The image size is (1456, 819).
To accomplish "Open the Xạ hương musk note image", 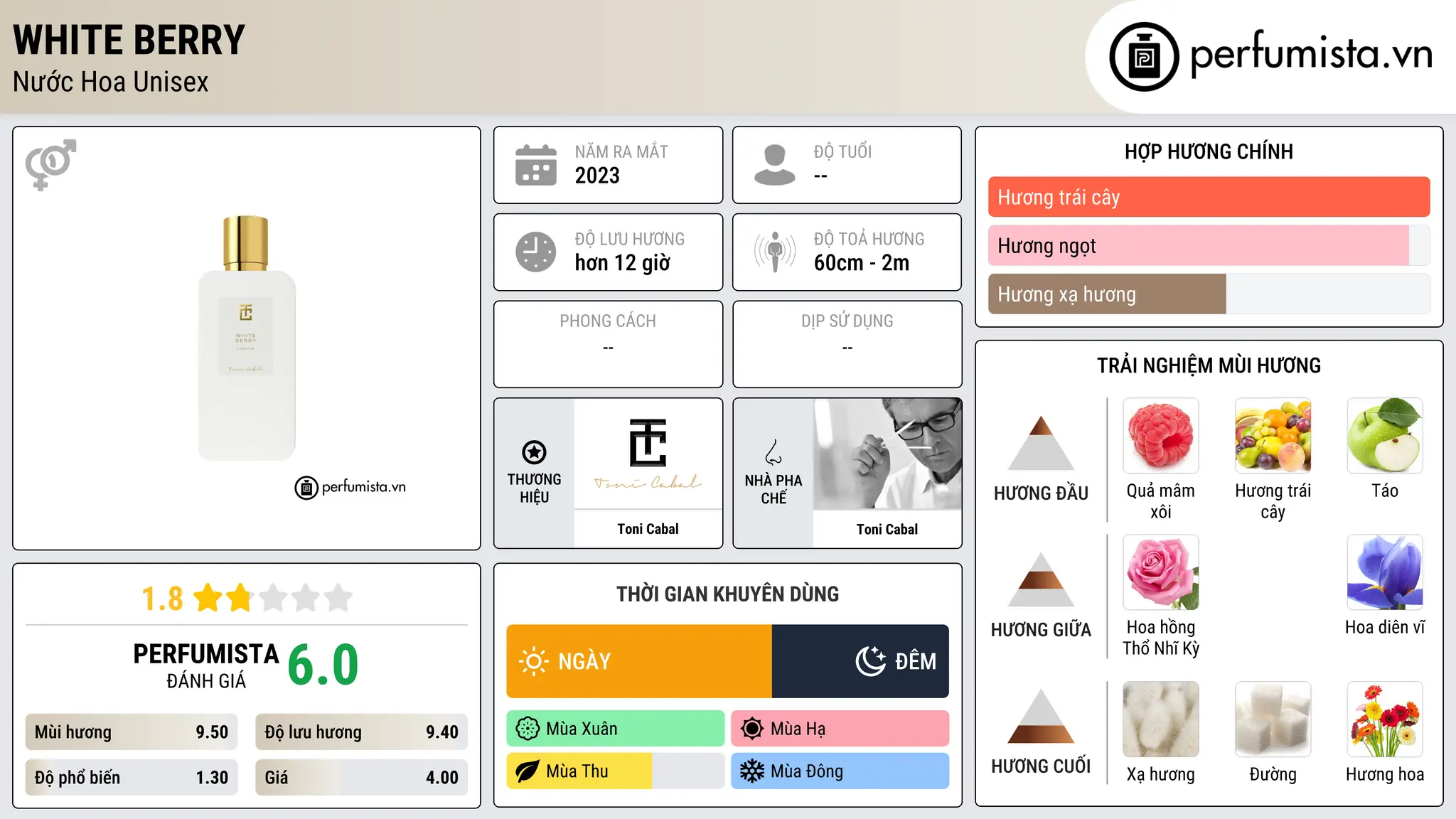I will 1161,719.
